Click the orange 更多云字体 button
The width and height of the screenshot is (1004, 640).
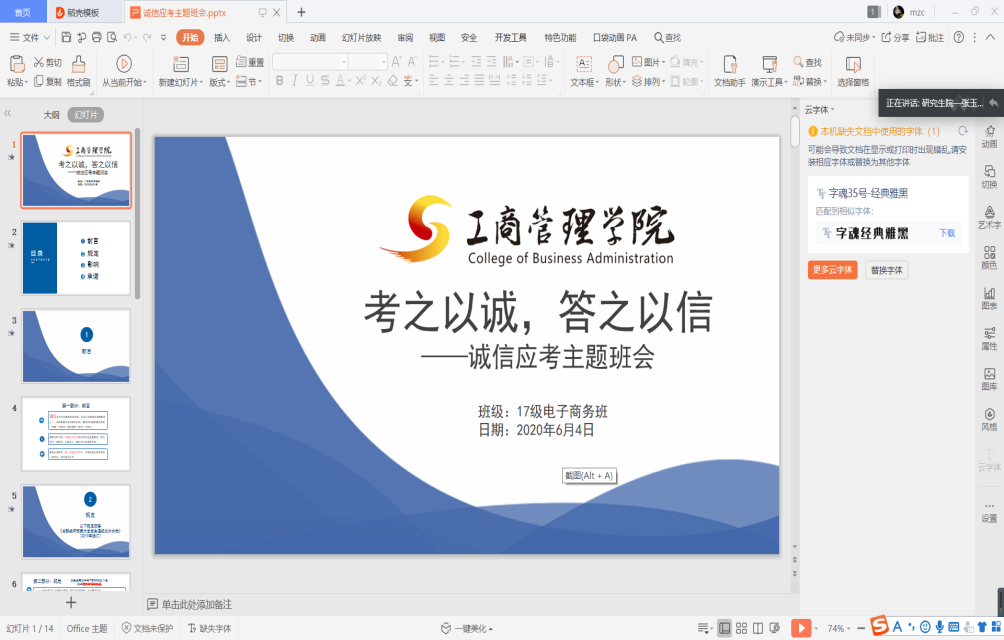tap(832, 269)
